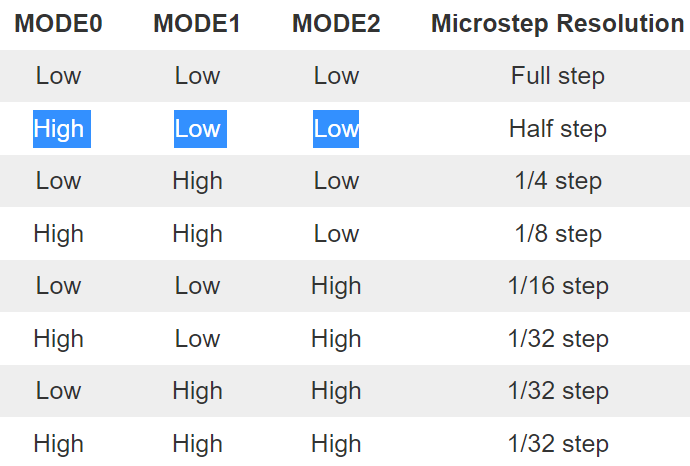Click the MODE0 column header

point(58,24)
